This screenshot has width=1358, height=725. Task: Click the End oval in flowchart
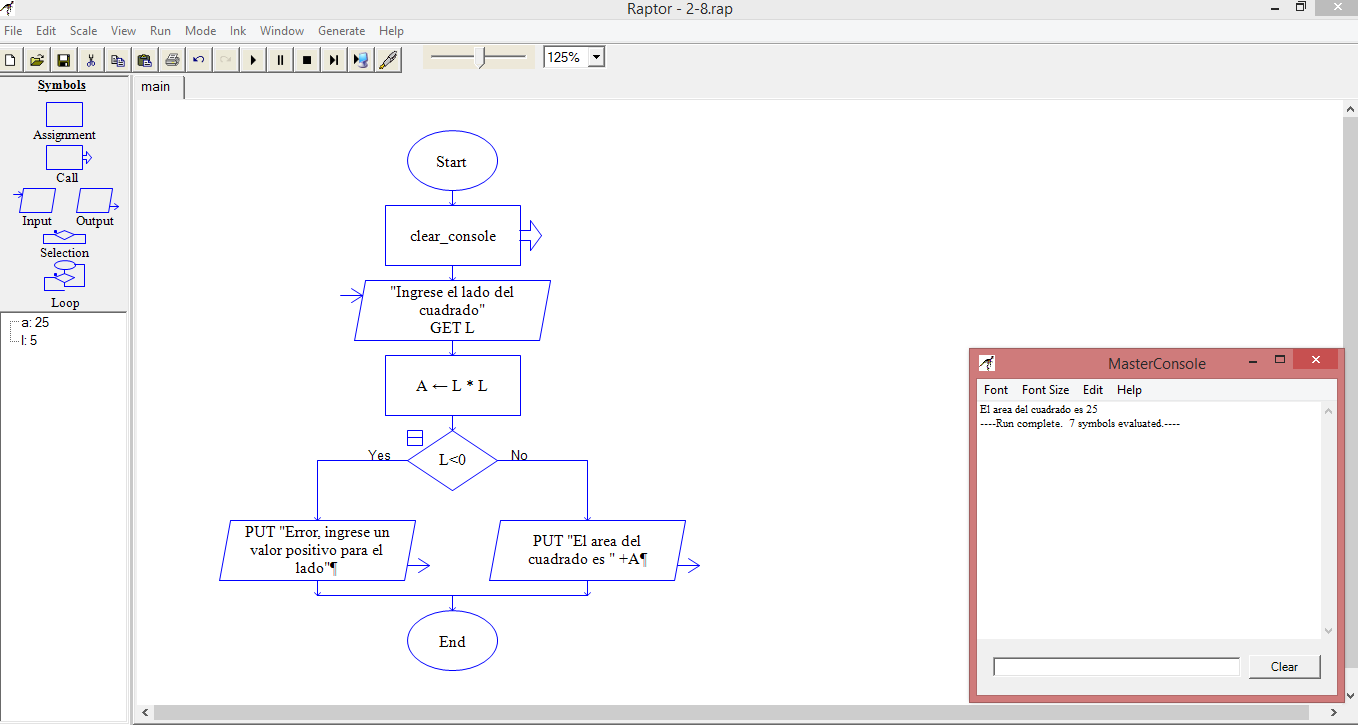(x=452, y=641)
